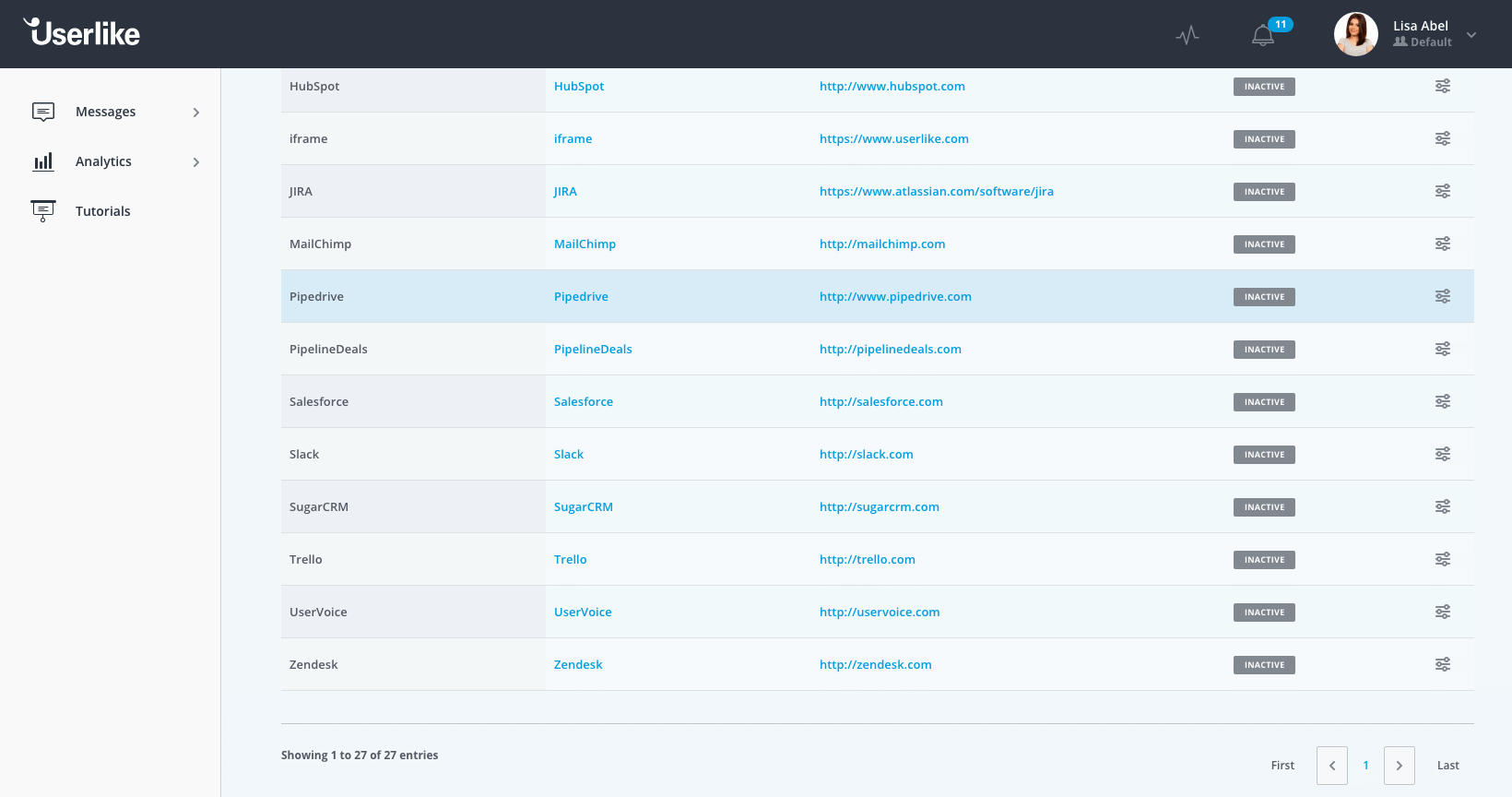1512x797 pixels.
Task: Visit http://mailchimp.com URL
Action: click(x=882, y=244)
